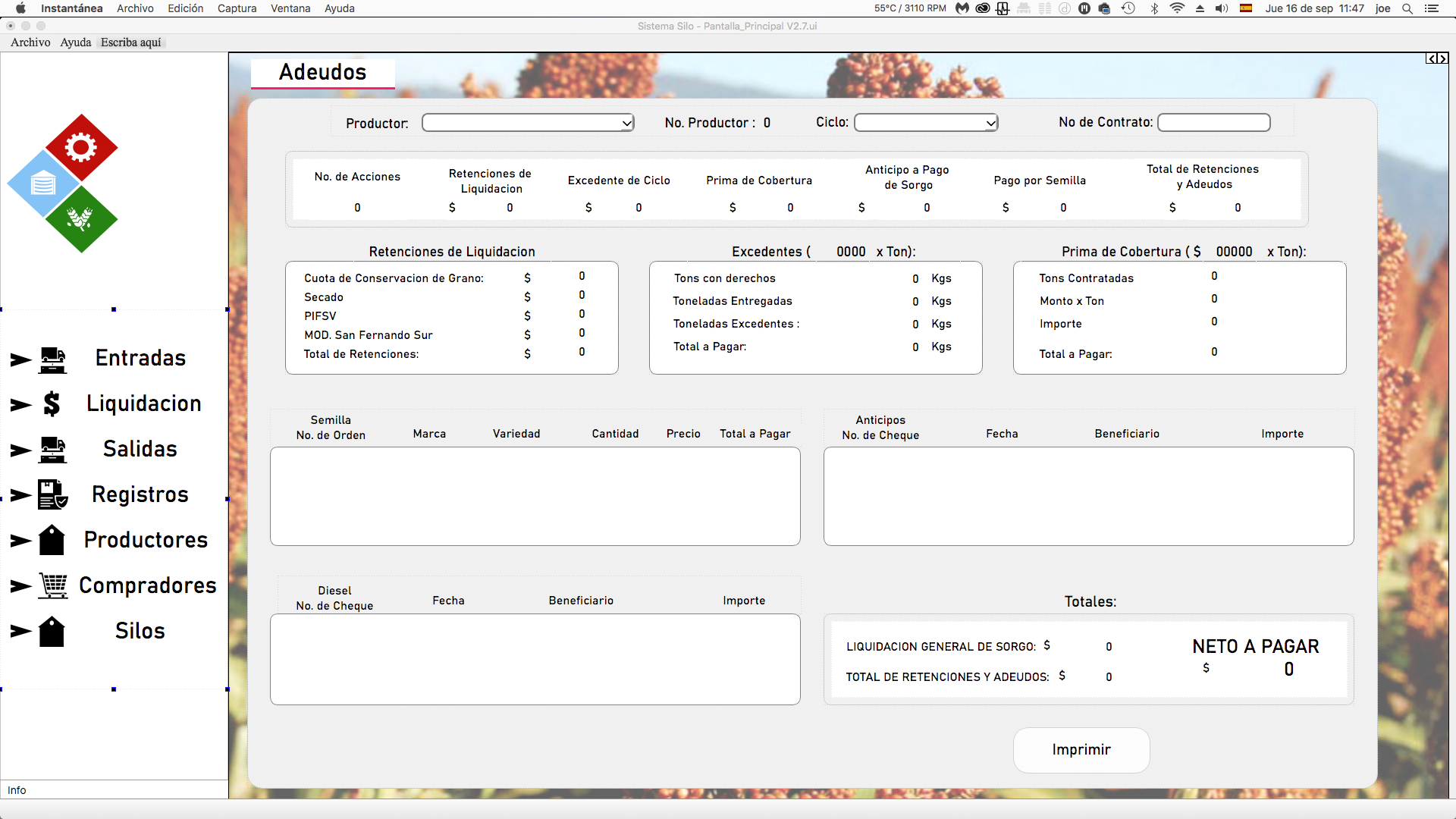Open the Ayuda menu in app window
Viewport: 1456px width, 819px height.
click(x=75, y=42)
